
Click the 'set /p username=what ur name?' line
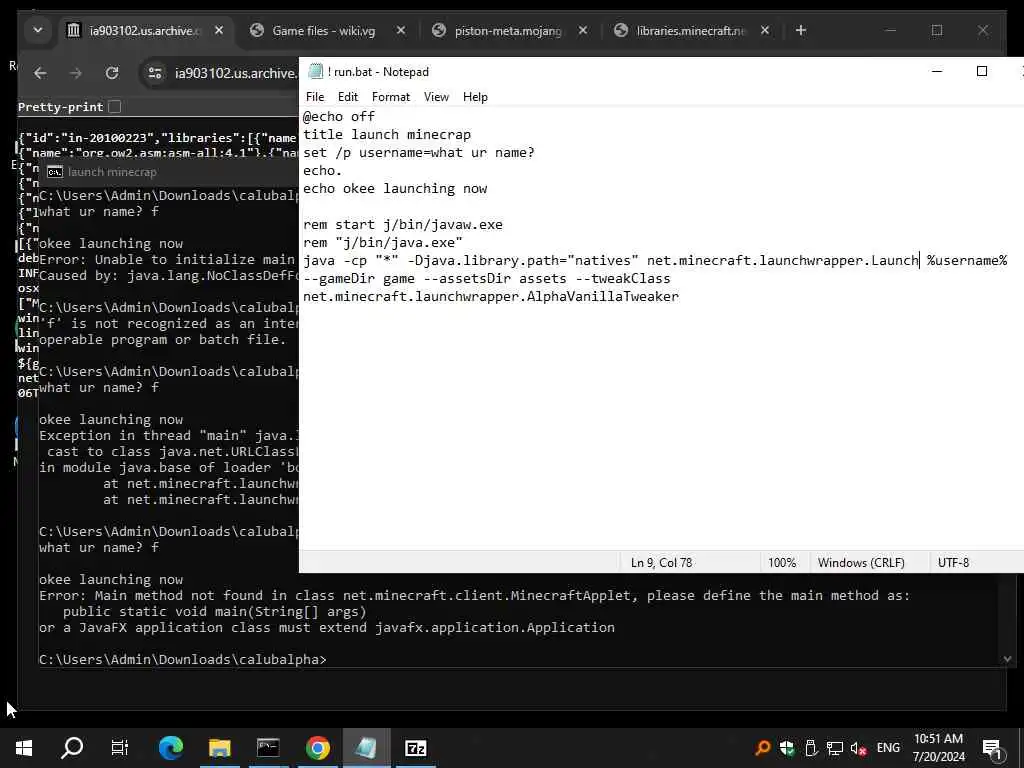(419, 152)
